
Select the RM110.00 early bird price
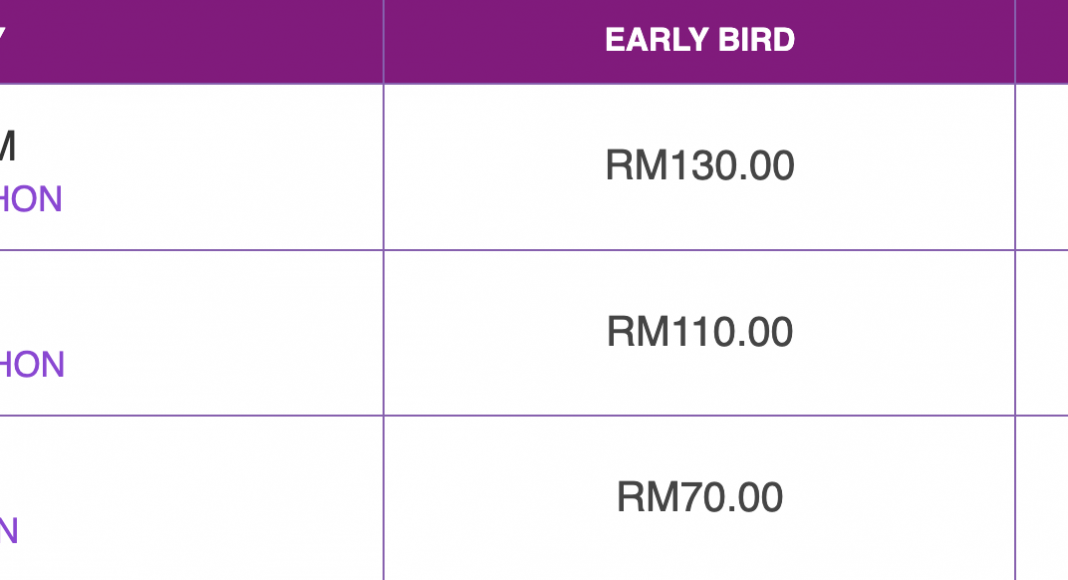(x=700, y=332)
